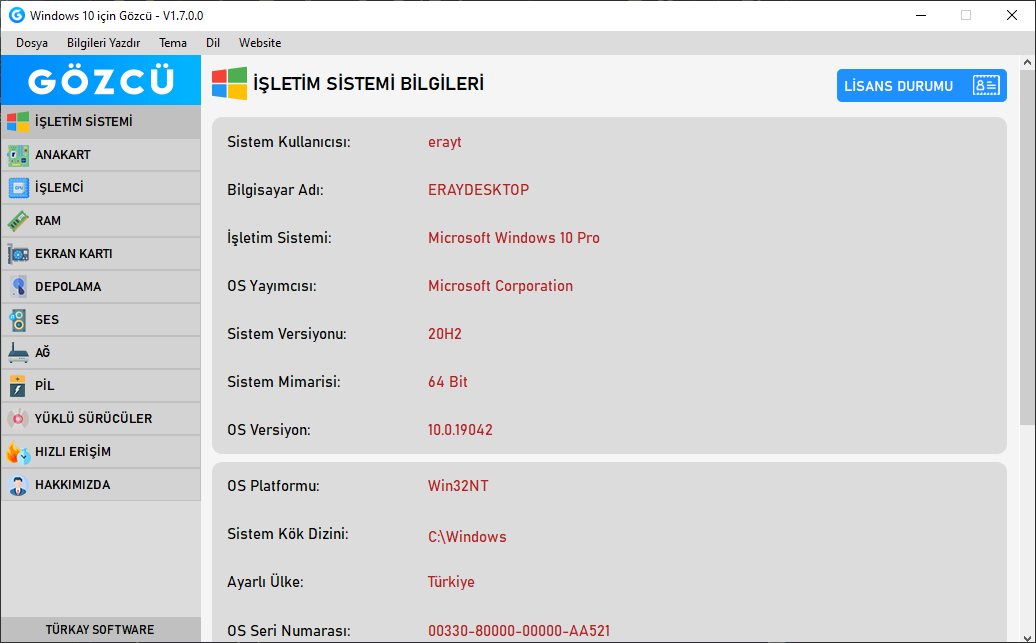Click the router icon for AĞ

(18, 353)
